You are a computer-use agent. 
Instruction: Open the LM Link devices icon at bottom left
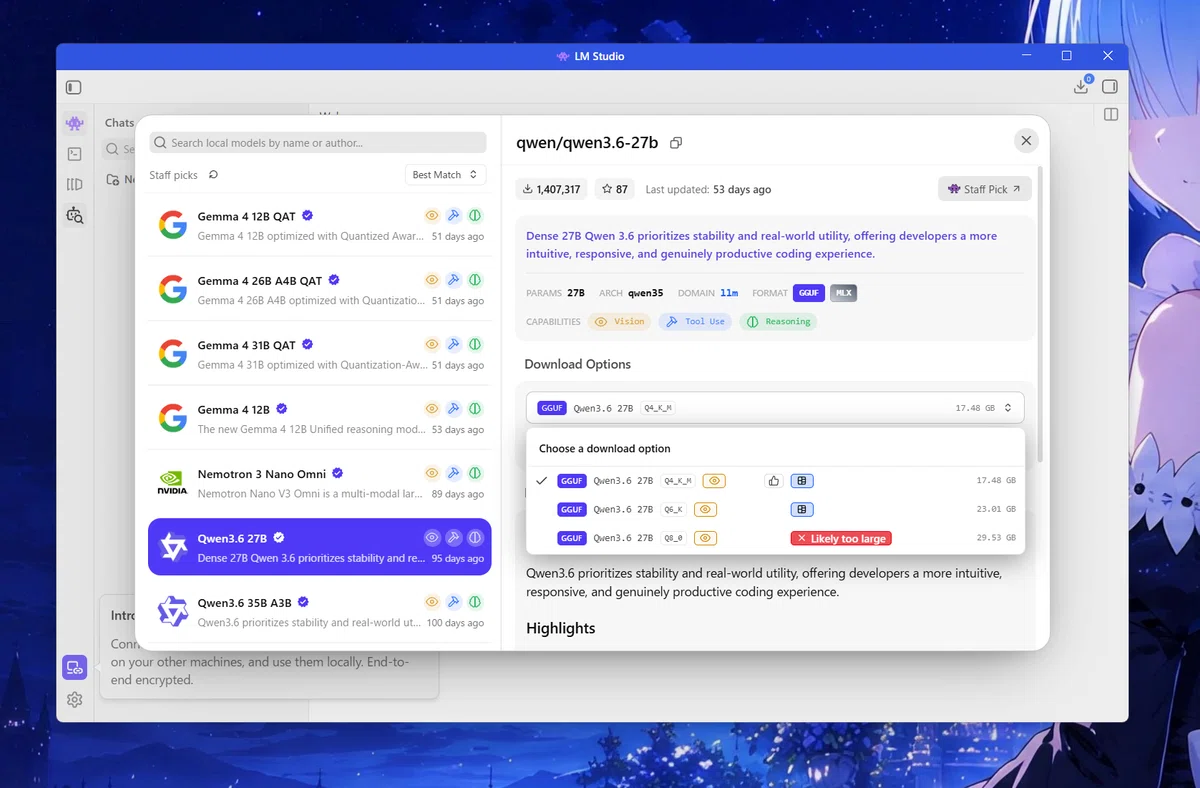click(x=74, y=667)
